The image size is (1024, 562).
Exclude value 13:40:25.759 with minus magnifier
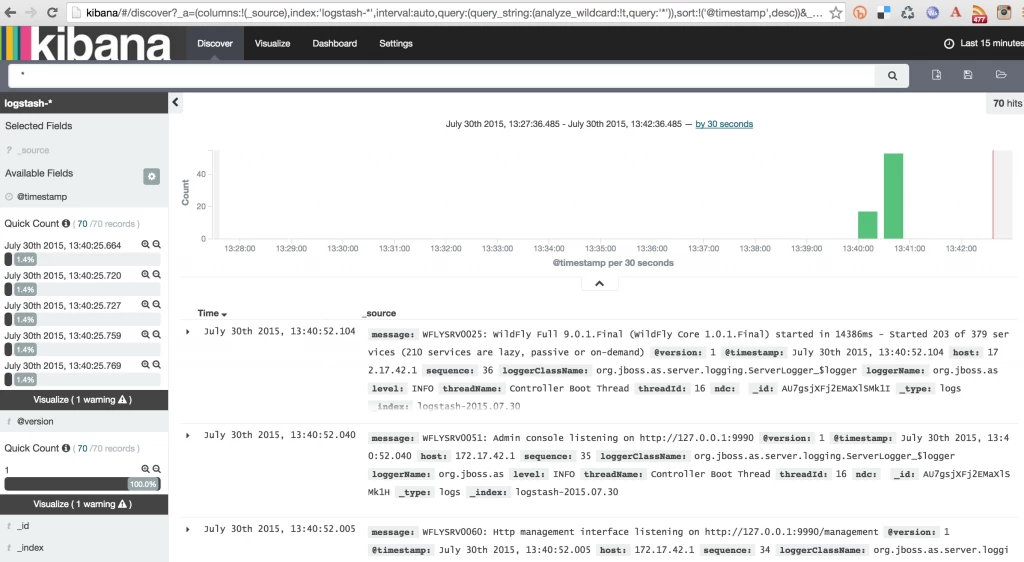(x=157, y=335)
